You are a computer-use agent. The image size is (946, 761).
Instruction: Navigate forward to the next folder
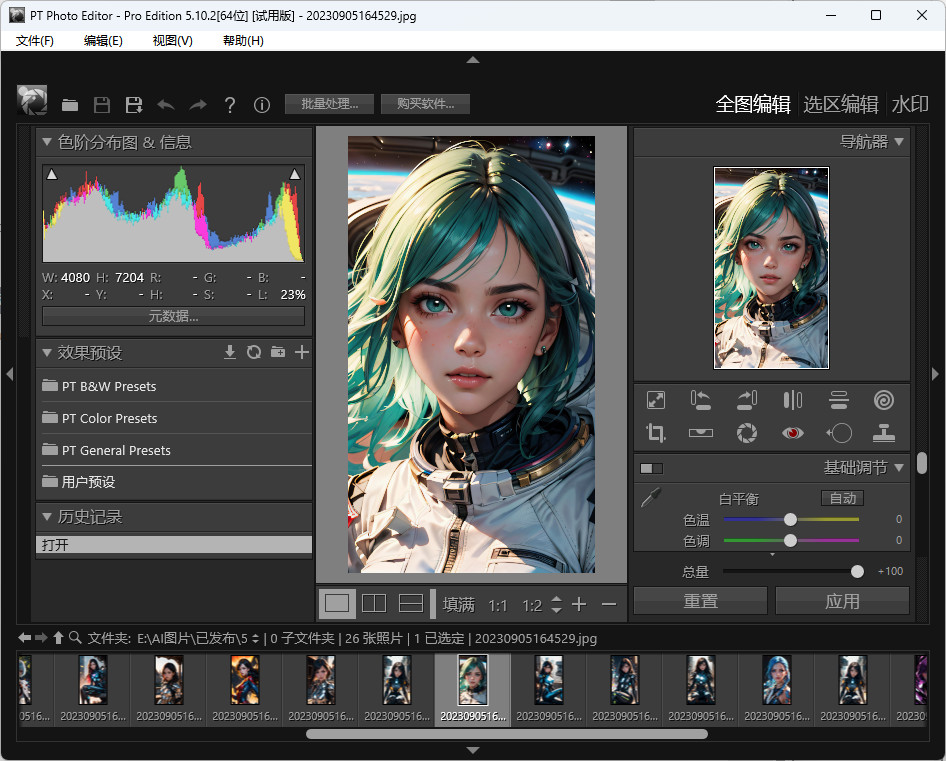click(x=41, y=637)
